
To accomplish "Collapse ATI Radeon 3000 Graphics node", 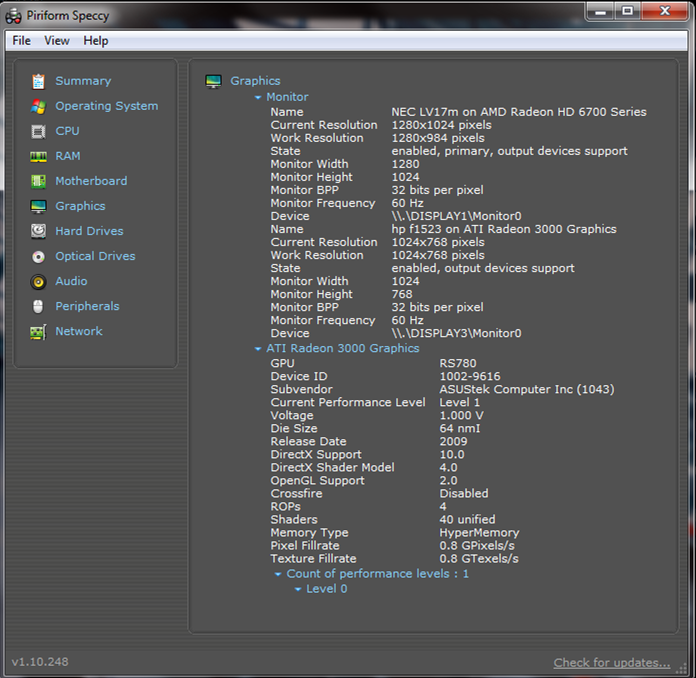I will pyautogui.click(x=258, y=349).
